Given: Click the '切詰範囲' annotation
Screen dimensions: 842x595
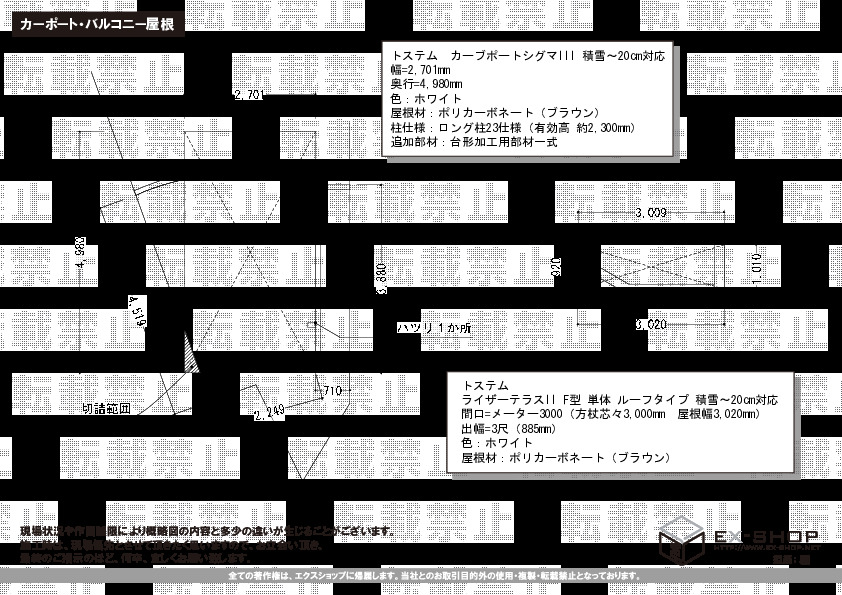Looking at the screenshot, I should tap(106, 409).
